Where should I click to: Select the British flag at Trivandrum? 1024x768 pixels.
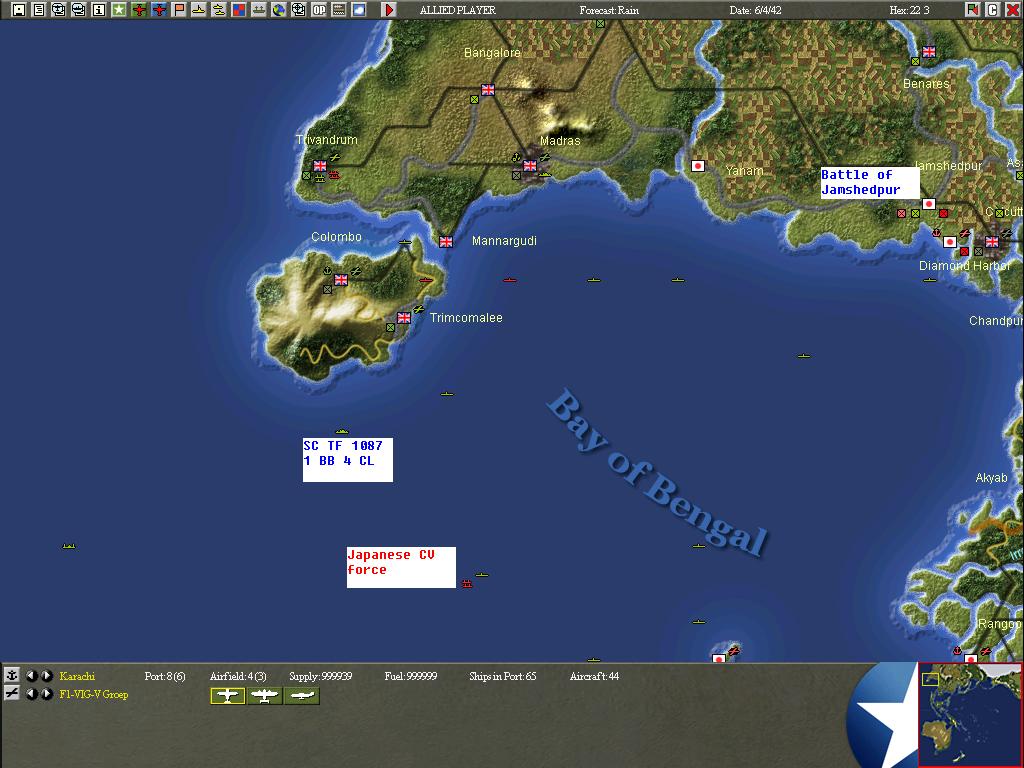click(320, 166)
